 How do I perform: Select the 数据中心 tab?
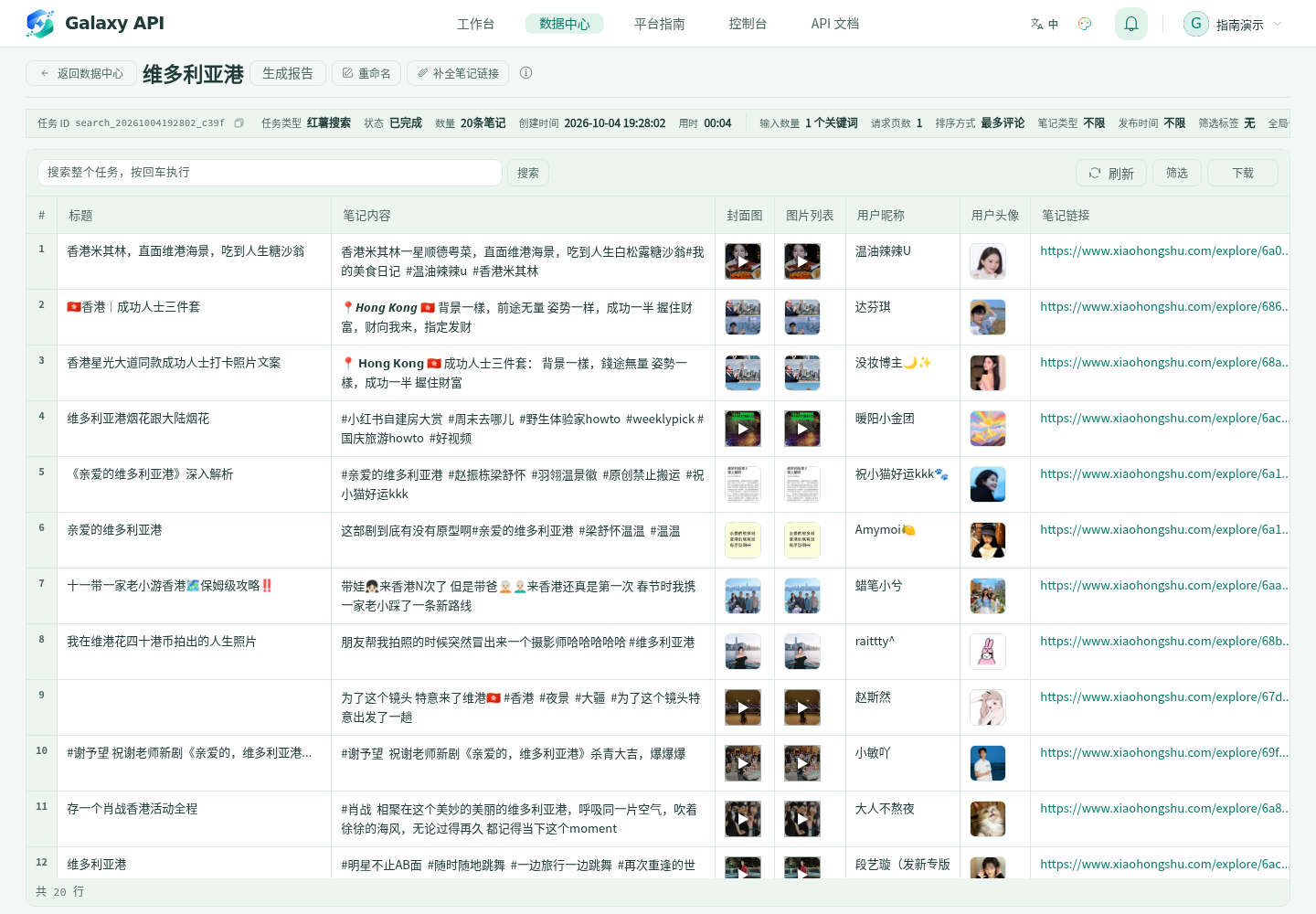click(x=565, y=24)
